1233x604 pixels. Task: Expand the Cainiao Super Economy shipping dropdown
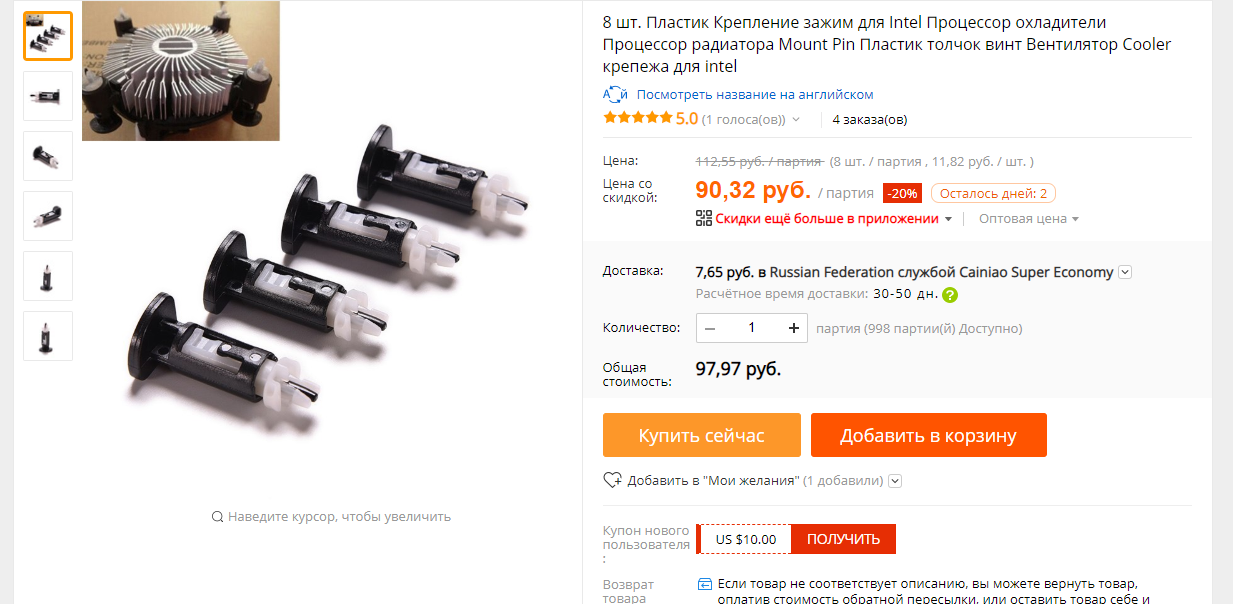pos(1125,272)
